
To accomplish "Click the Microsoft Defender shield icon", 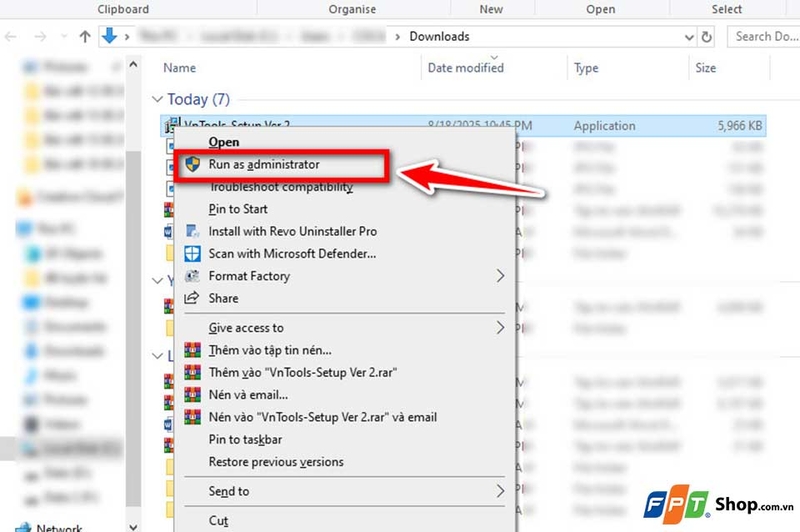I will [x=192, y=254].
